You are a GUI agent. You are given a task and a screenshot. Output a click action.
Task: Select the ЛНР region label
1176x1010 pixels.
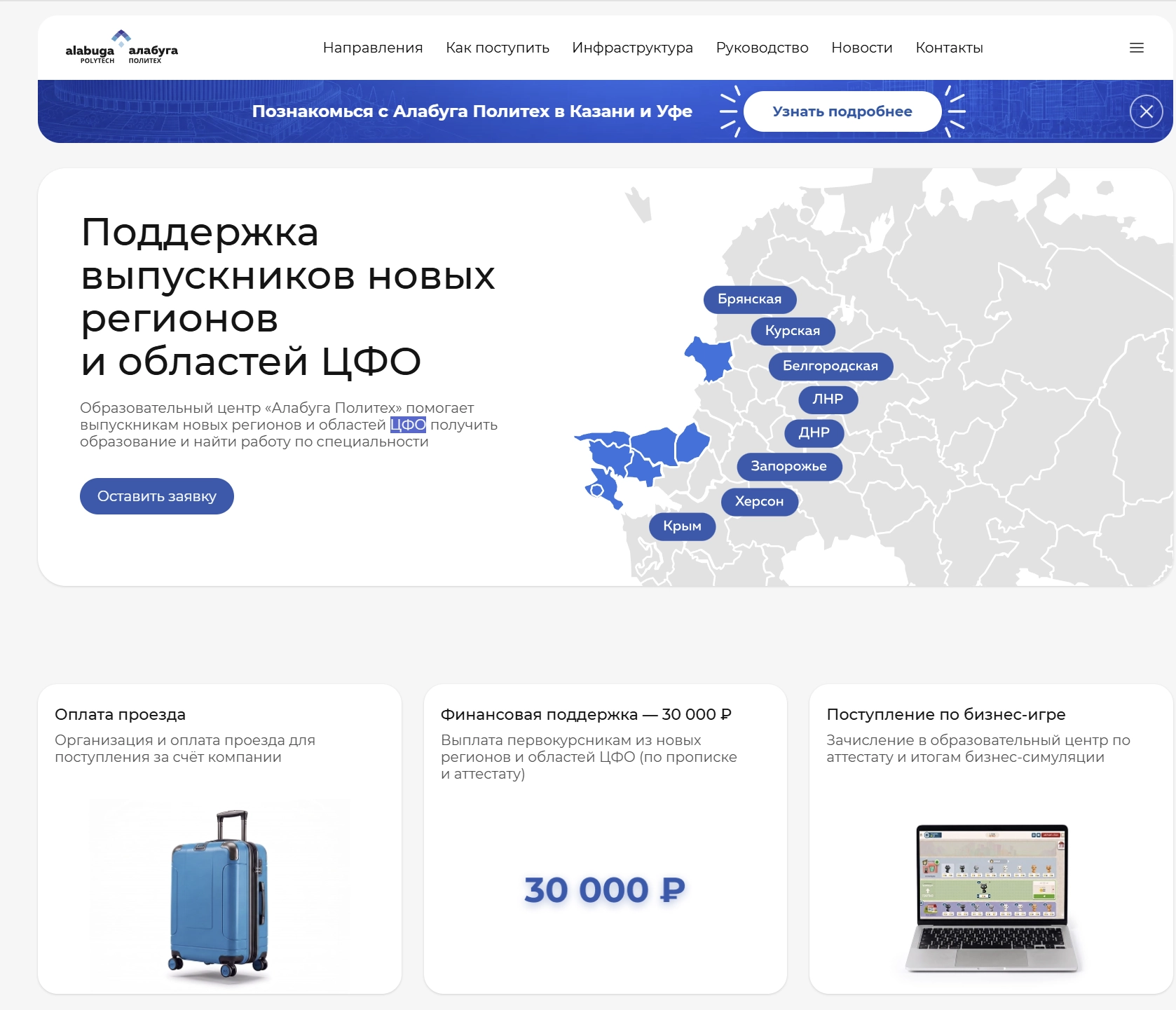click(828, 400)
